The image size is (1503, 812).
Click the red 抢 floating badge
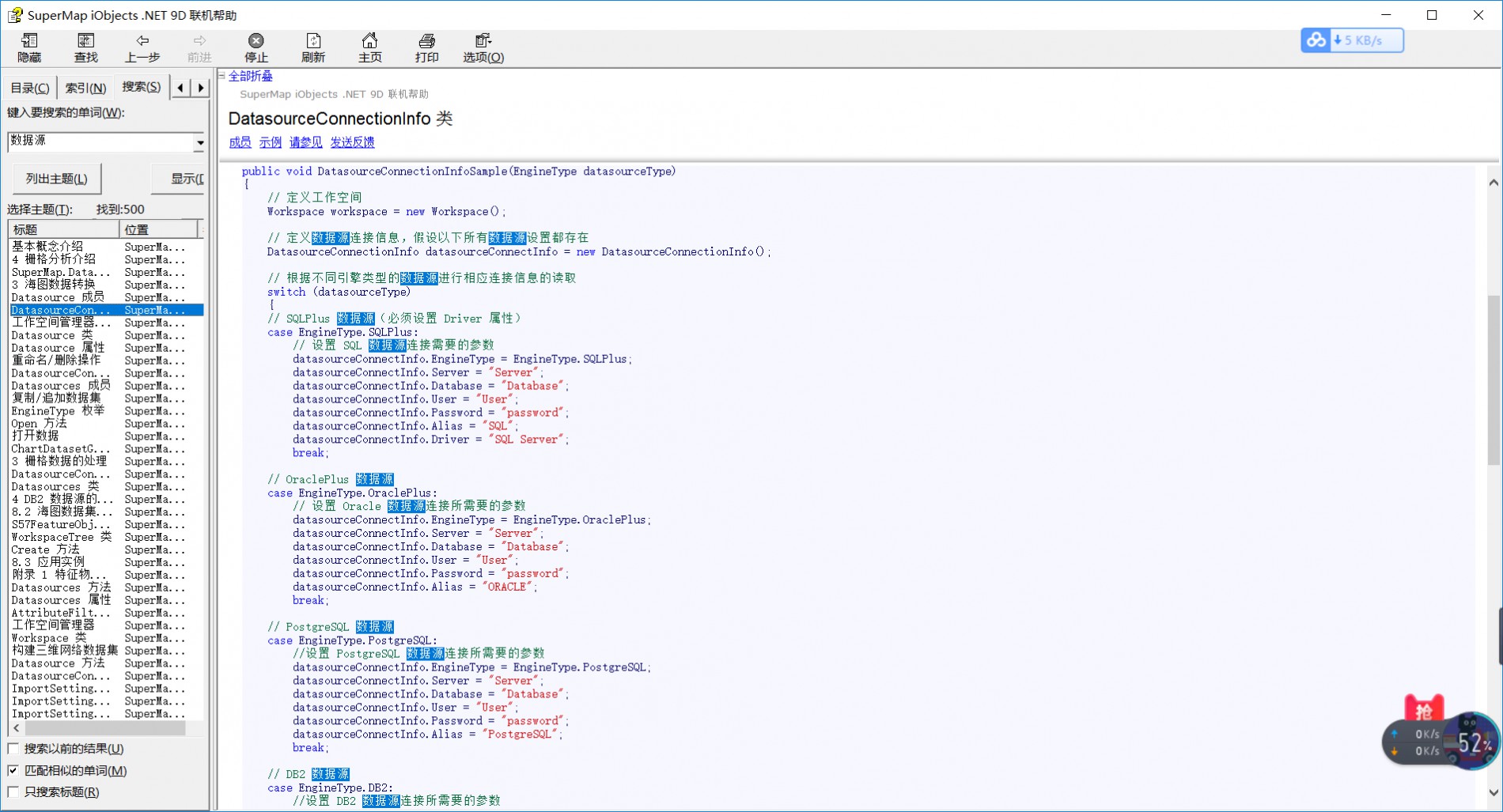pyautogui.click(x=1424, y=709)
